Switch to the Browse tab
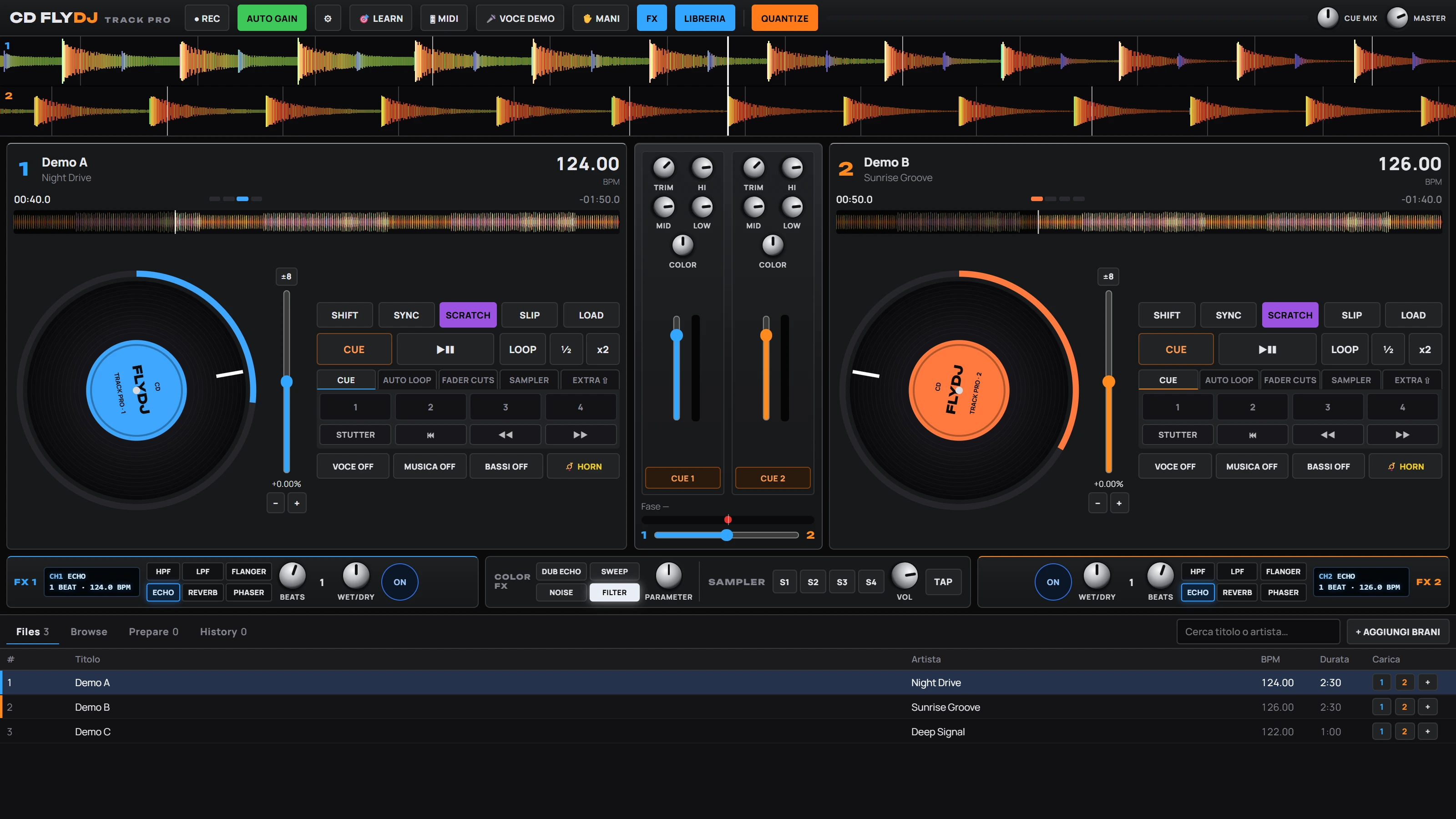This screenshot has width=1456, height=819. 89,632
